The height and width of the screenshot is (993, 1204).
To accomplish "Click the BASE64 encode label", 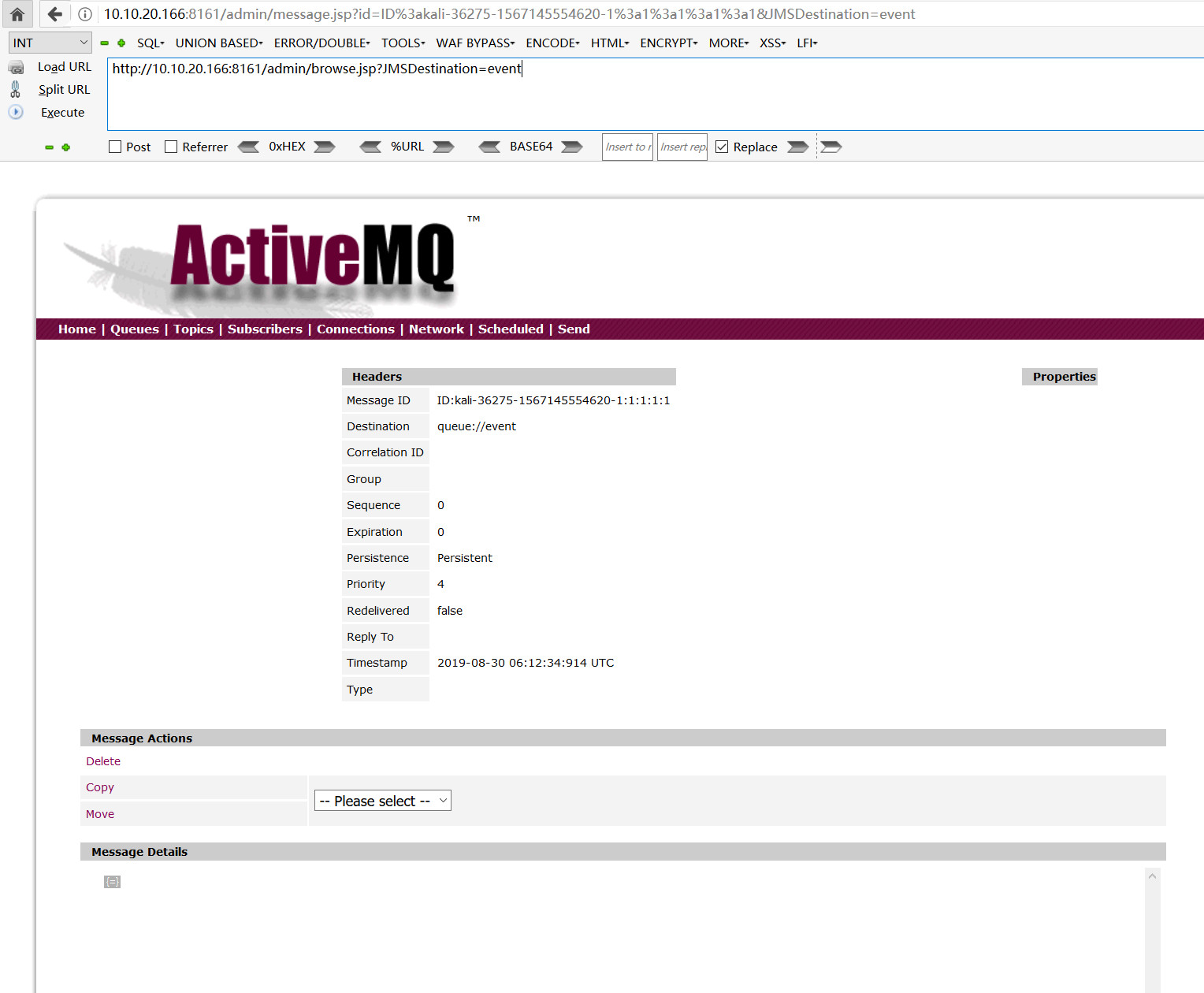I will (x=531, y=147).
